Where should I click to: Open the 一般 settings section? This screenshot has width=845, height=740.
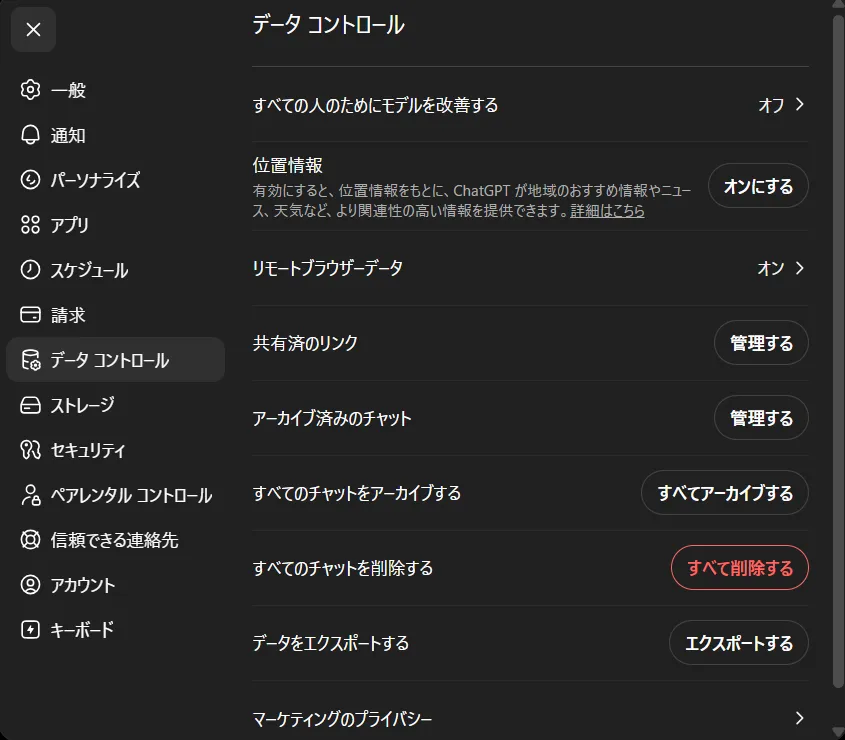tap(115, 89)
